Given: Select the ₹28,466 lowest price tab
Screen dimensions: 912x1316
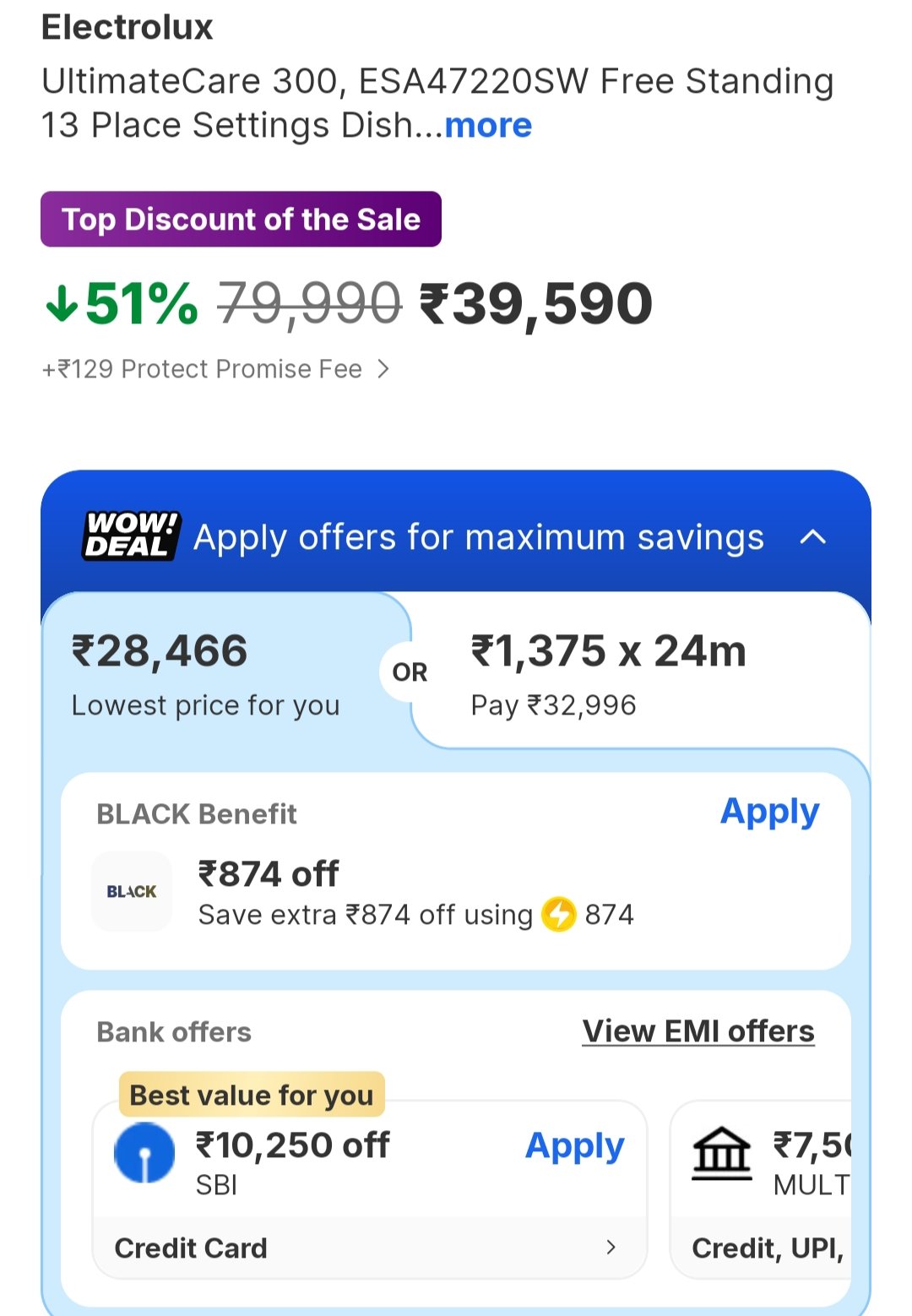Looking at the screenshot, I should tap(205, 673).
